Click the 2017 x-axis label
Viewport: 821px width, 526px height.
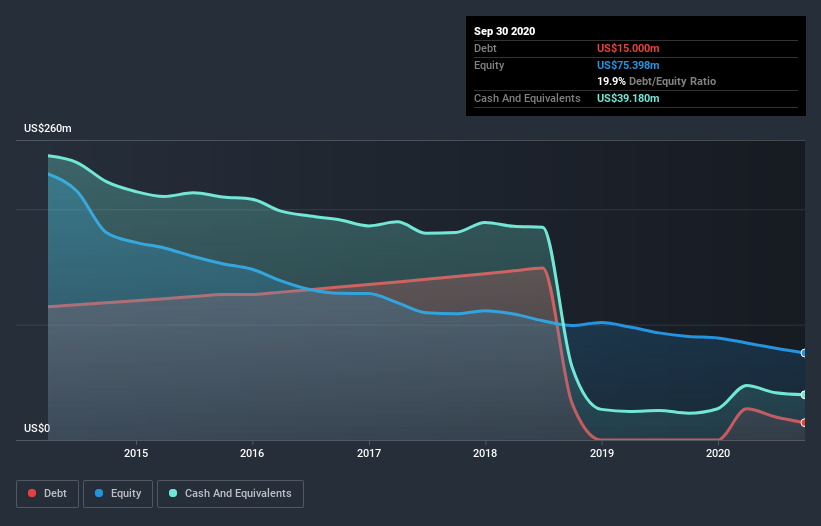click(x=369, y=453)
